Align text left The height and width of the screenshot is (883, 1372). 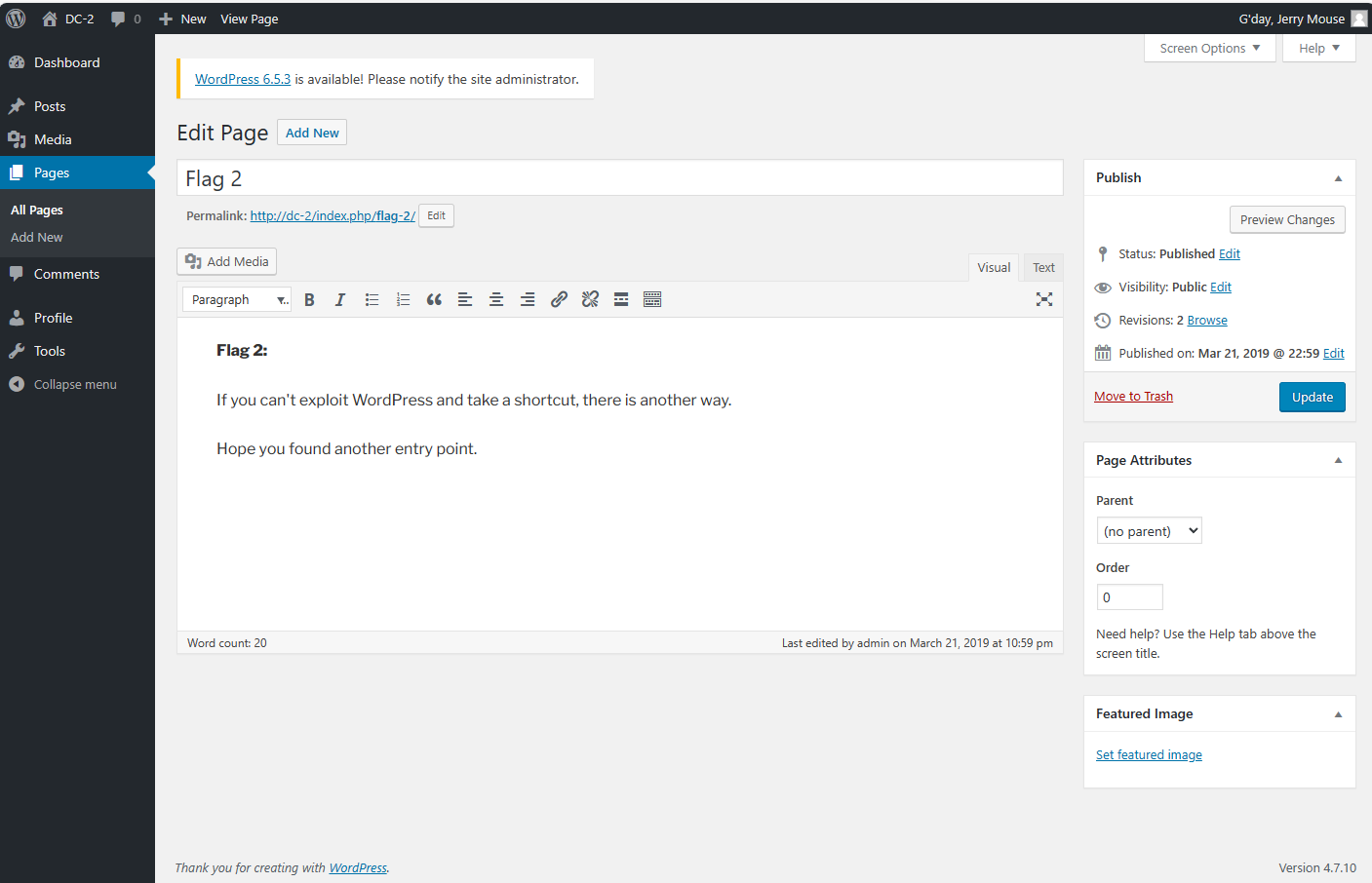[x=465, y=299]
